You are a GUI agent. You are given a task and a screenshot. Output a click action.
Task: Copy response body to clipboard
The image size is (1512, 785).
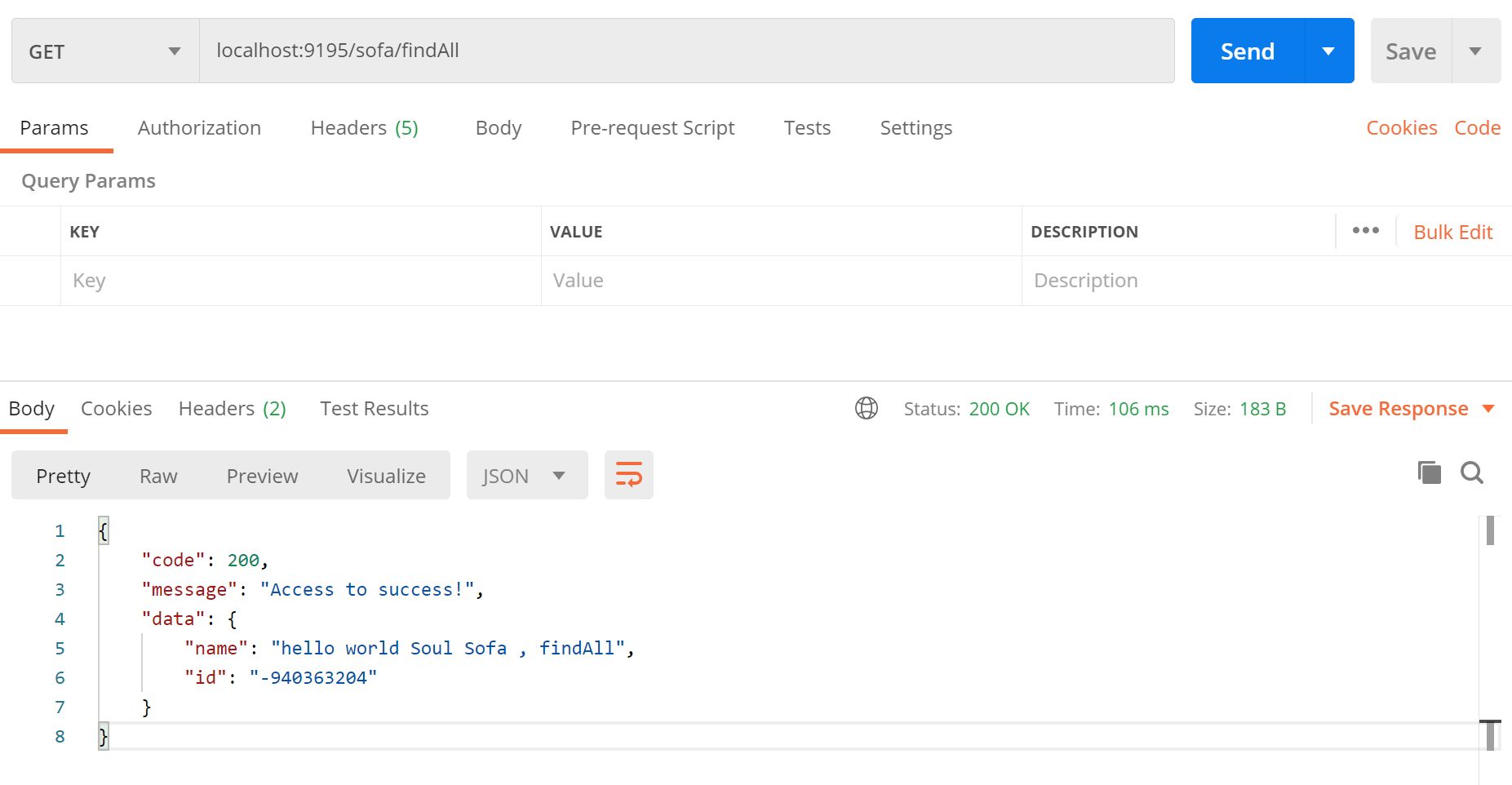(x=1429, y=473)
